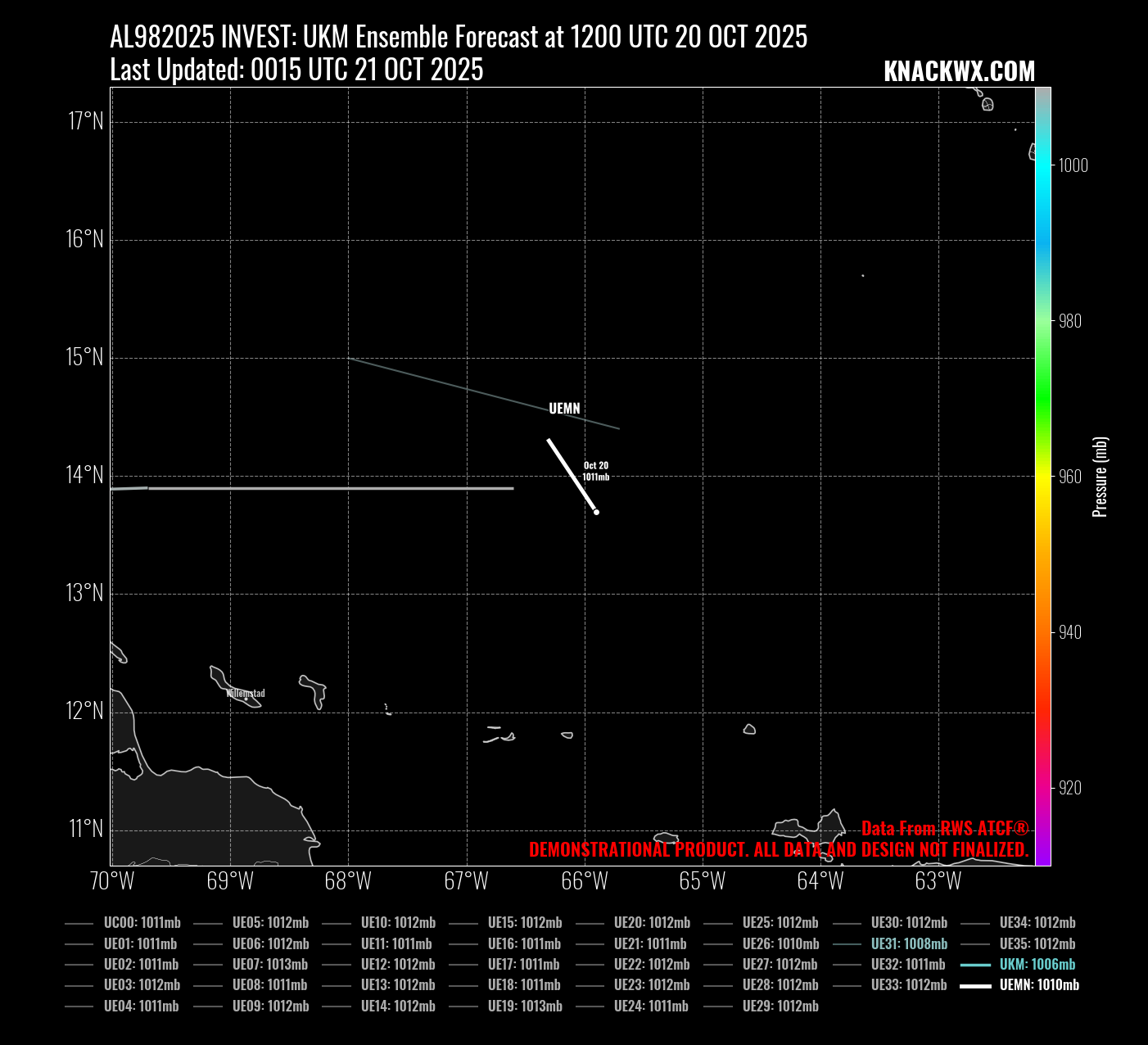
Task: Select the UEMN label on the map
Action: point(564,409)
